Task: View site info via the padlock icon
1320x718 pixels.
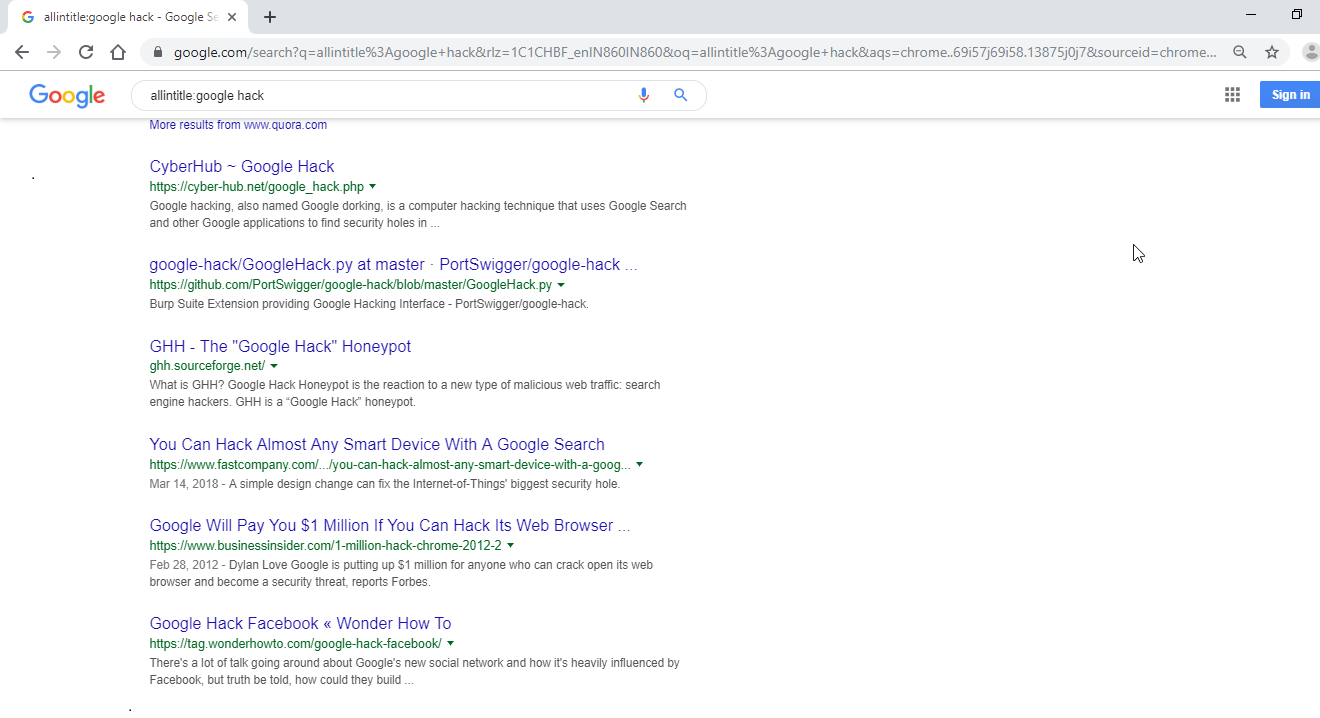Action: coord(158,52)
